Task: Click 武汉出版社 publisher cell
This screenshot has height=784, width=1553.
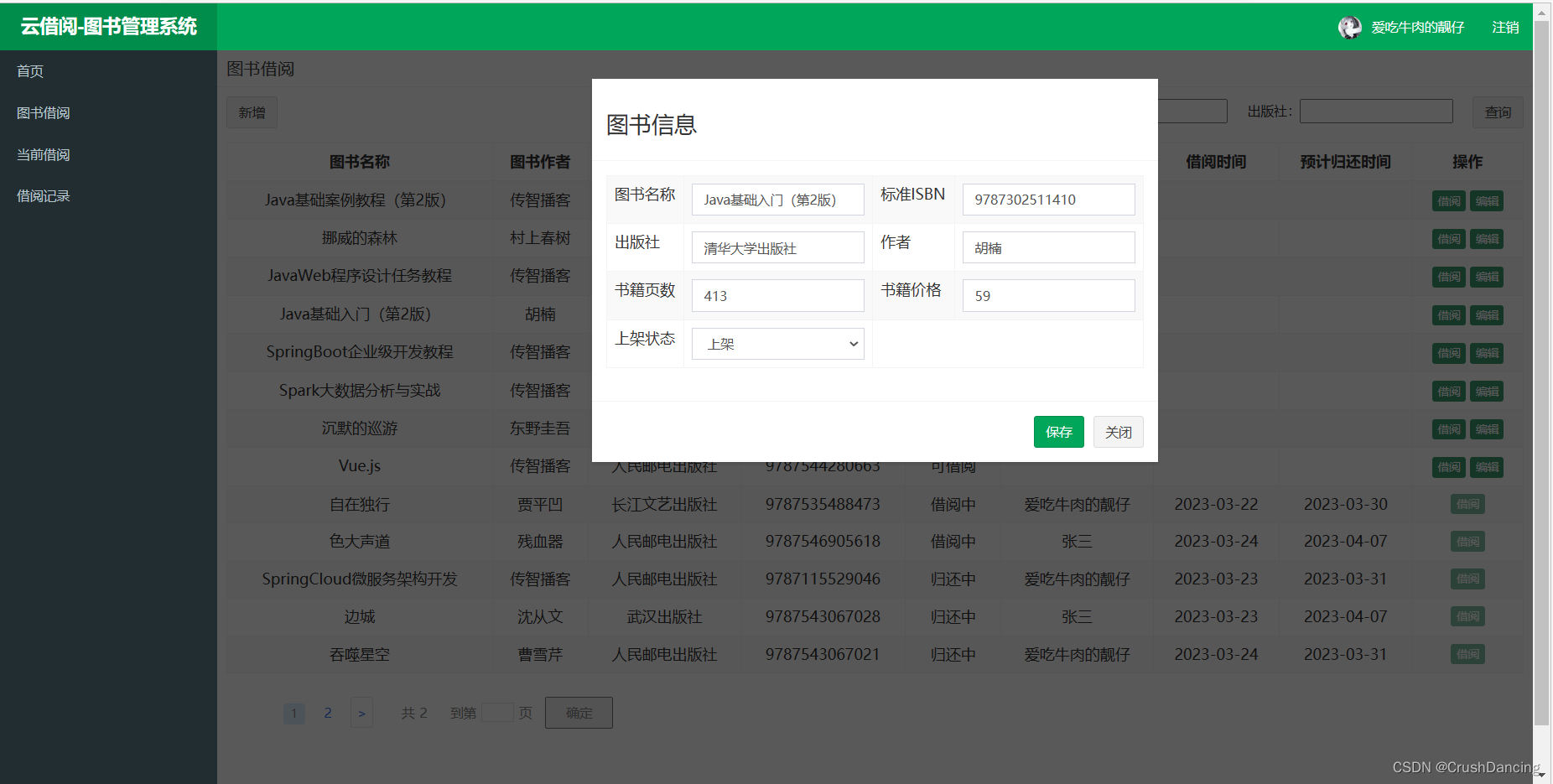Action: 664,616
